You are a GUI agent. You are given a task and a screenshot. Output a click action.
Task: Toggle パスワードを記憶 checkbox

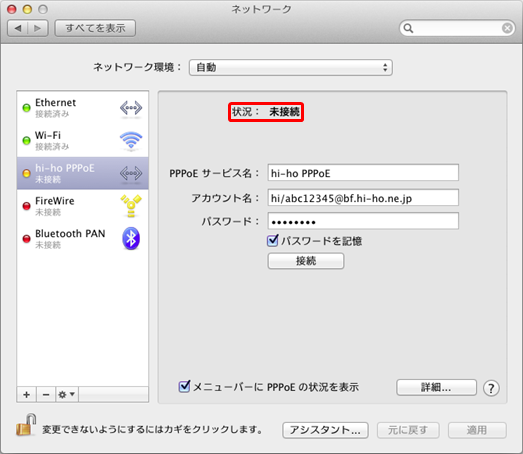(x=273, y=241)
